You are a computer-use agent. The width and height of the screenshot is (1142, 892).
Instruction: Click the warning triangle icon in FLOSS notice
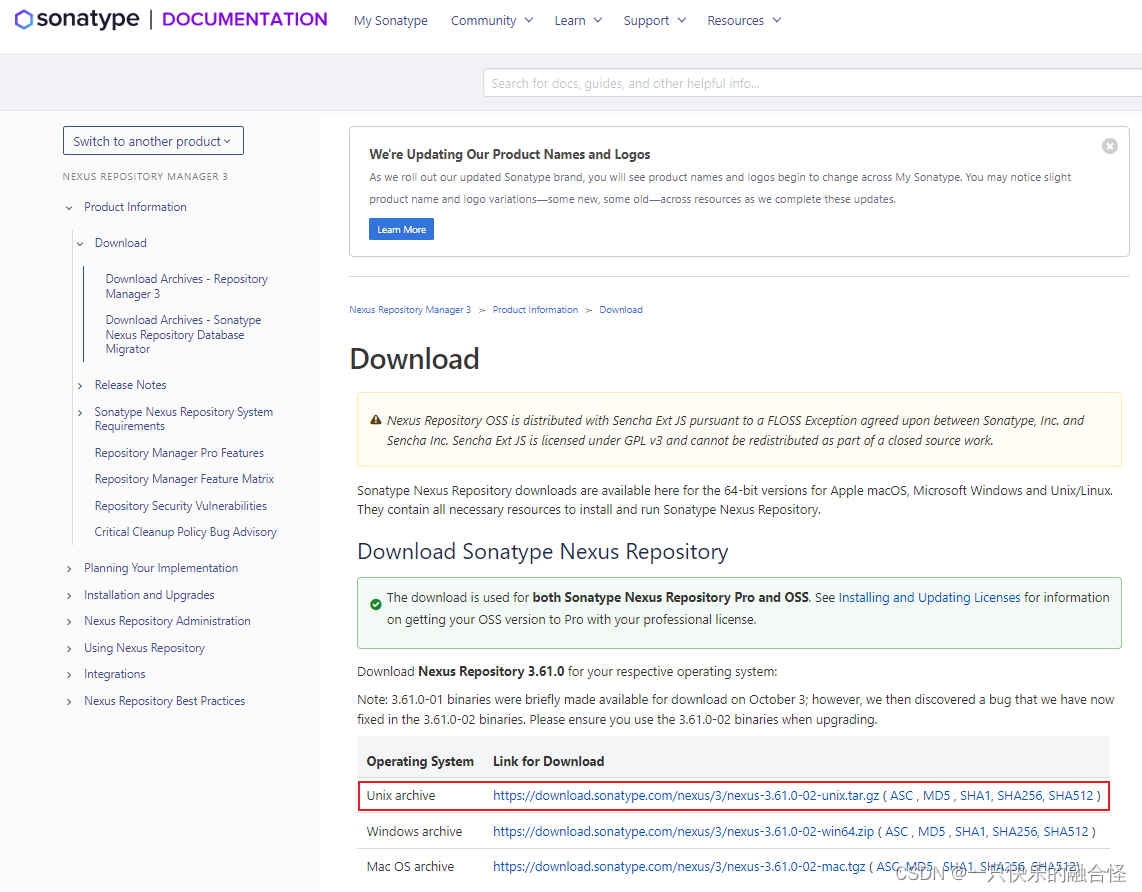[x=376, y=420]
